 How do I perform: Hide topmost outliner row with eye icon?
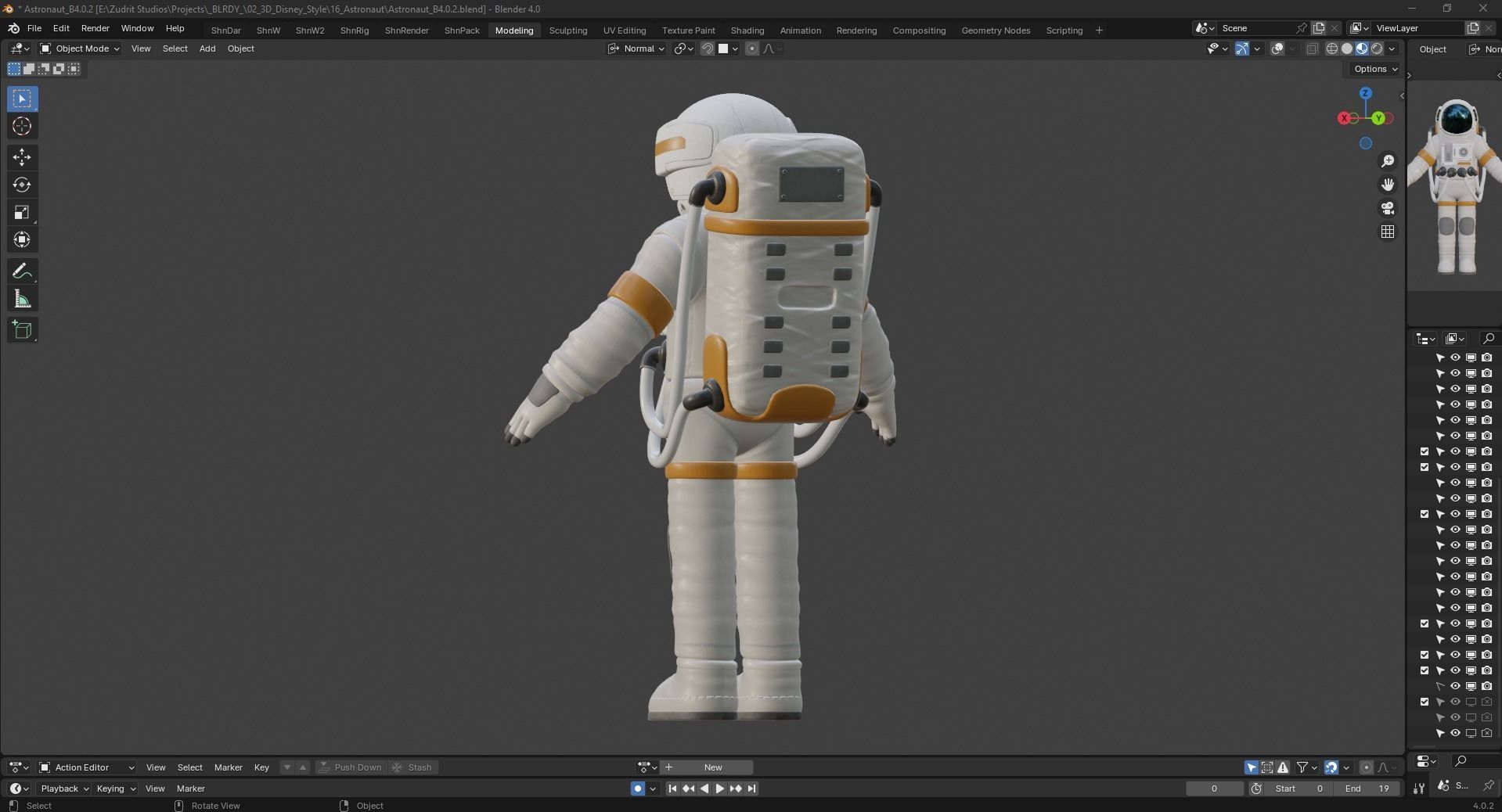[1455, 357]
